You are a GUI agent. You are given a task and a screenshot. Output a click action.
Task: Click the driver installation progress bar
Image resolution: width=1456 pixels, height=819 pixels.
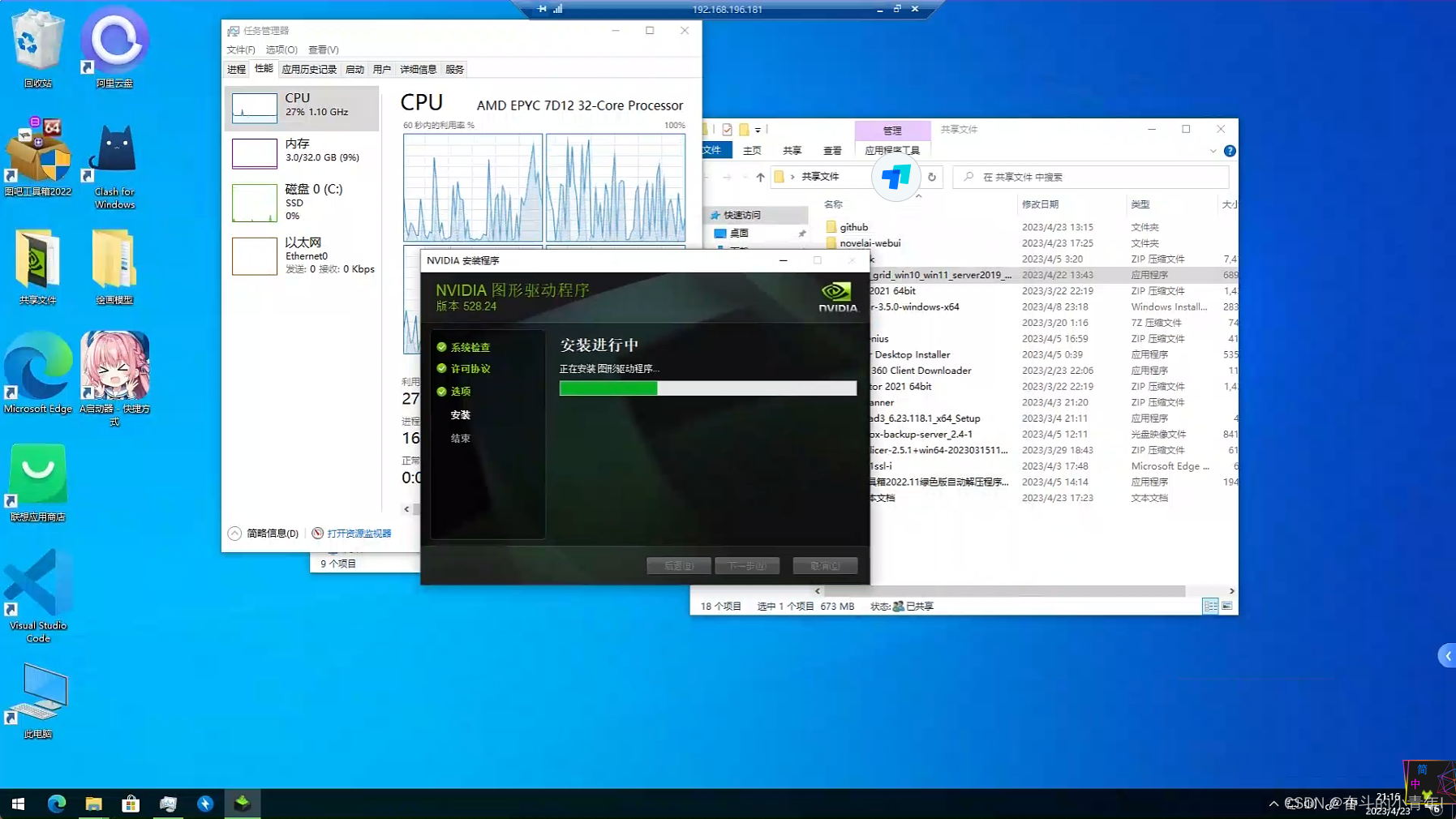707,388
